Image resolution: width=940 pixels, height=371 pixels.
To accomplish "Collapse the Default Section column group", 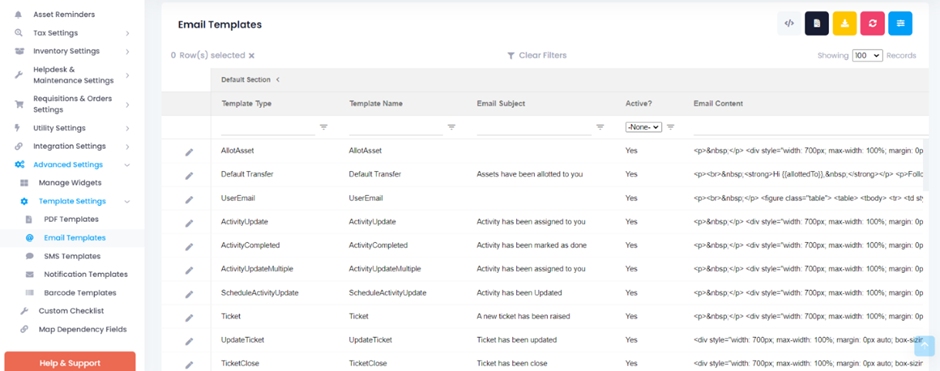I will click(278, 80).
